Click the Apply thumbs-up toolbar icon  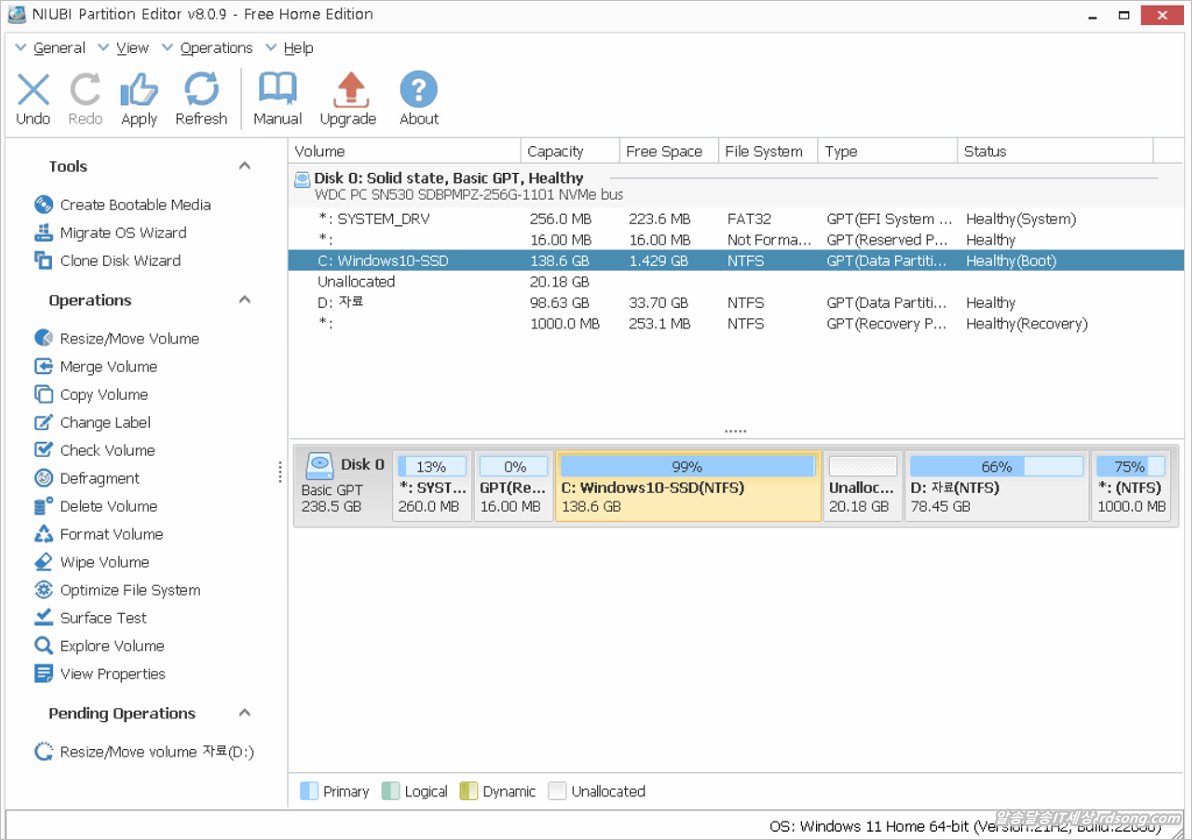pyautogui.click(x=139, y=99)
